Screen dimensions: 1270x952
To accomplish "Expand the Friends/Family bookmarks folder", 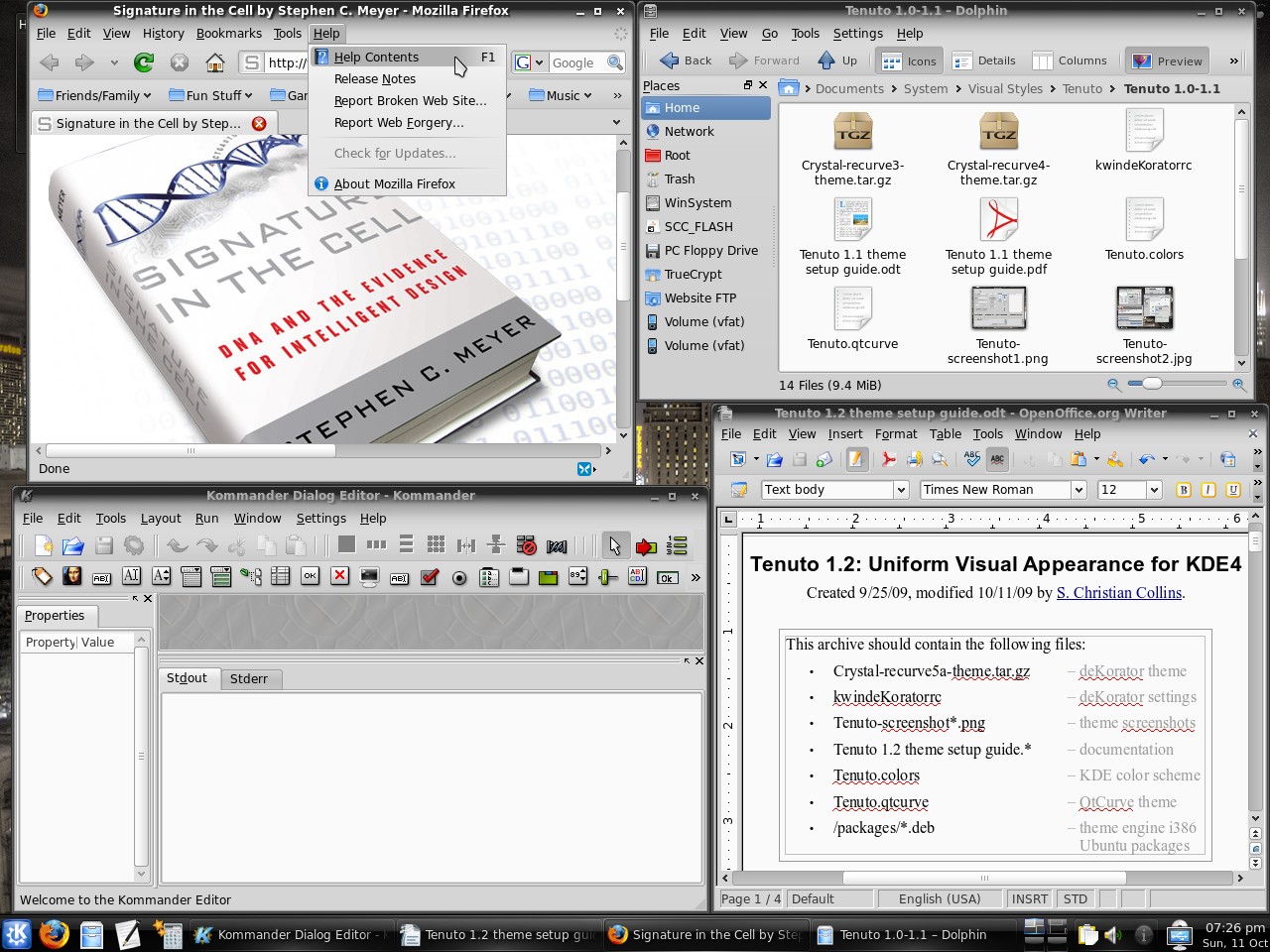I will click(x=95, y=95).
